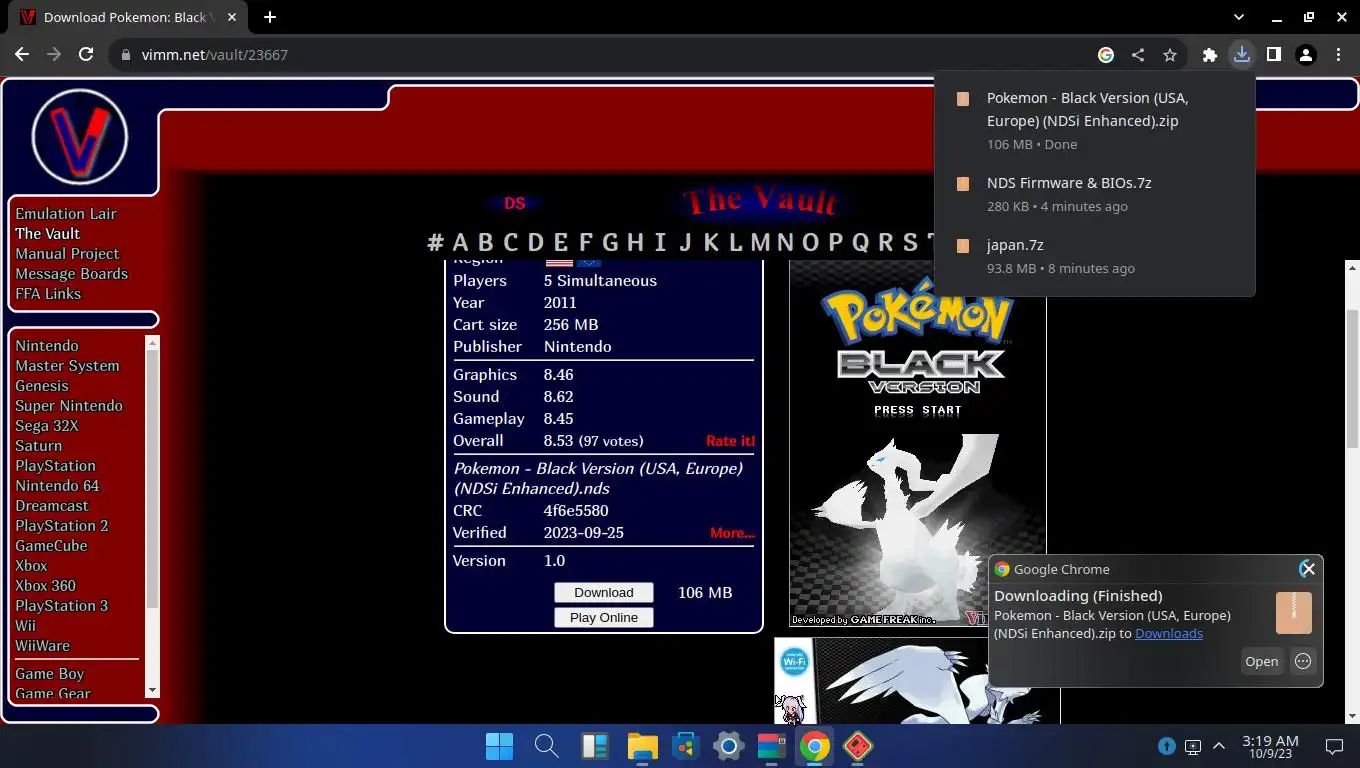Open Chrome's three-dot menu
1360x768 pixels.
(x=1338, y=55)
